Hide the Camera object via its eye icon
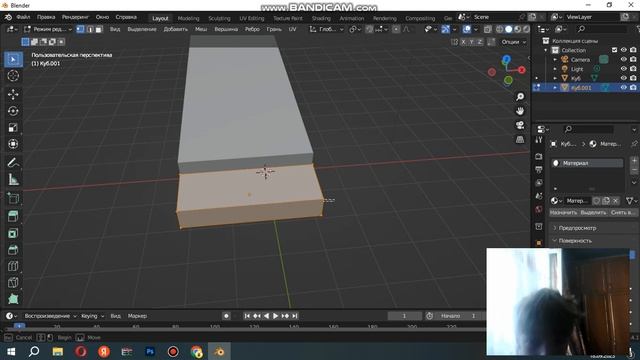 click(x=624, y=59)
